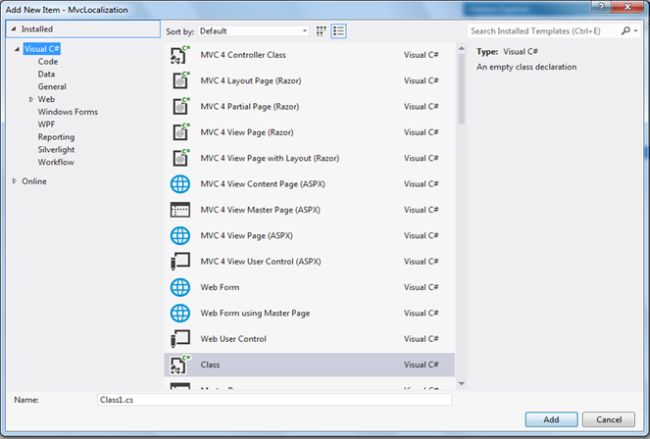Image resolution: width=650 pixels, height=439 pixels.
Task: Select the WPF category
Action: point(46,124)
